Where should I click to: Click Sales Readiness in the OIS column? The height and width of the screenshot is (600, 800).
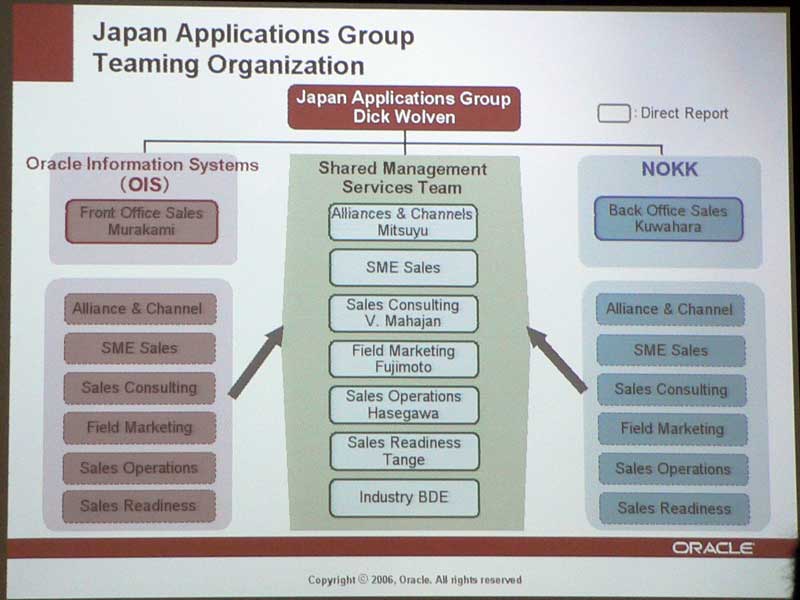point(139,506)
